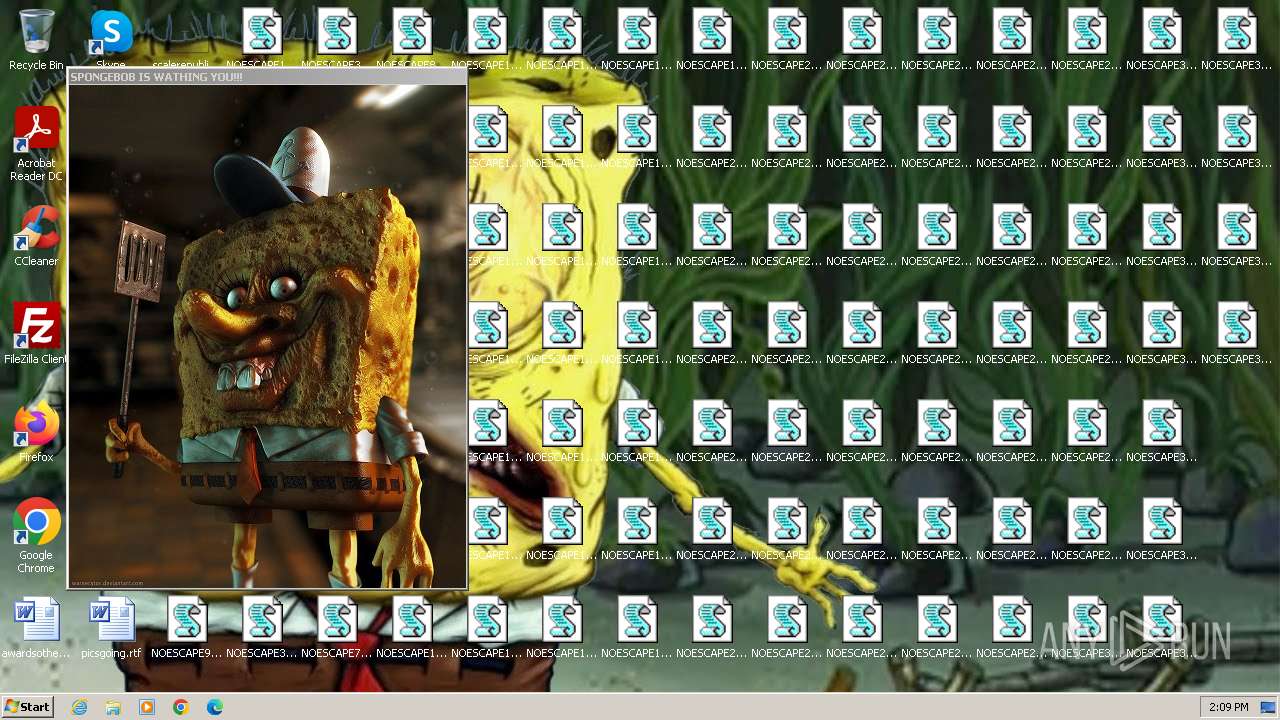Viewport: 1280px width, 720px height.
Task: Launch the CCleaner desktop shortcut
Action: (36, 236)
